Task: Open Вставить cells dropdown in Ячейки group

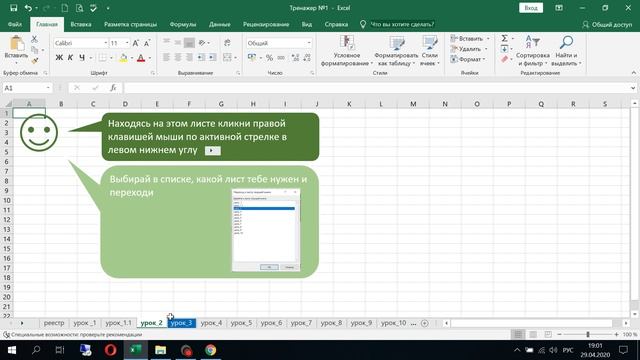Action: (470, 38)
